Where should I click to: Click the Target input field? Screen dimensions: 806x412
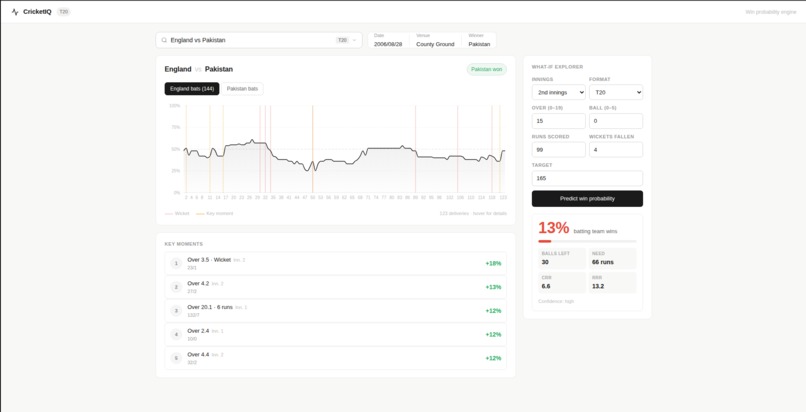[587, 178]
